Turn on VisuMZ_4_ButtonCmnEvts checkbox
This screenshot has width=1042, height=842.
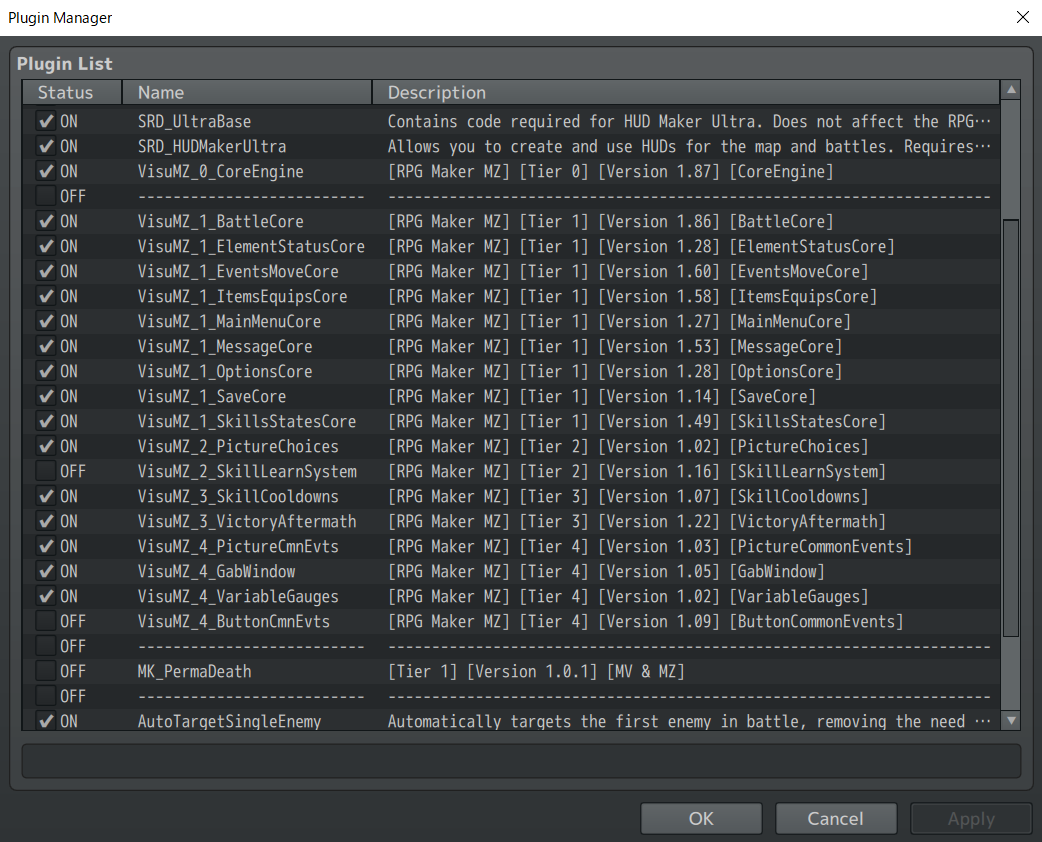tap(46, 621)
